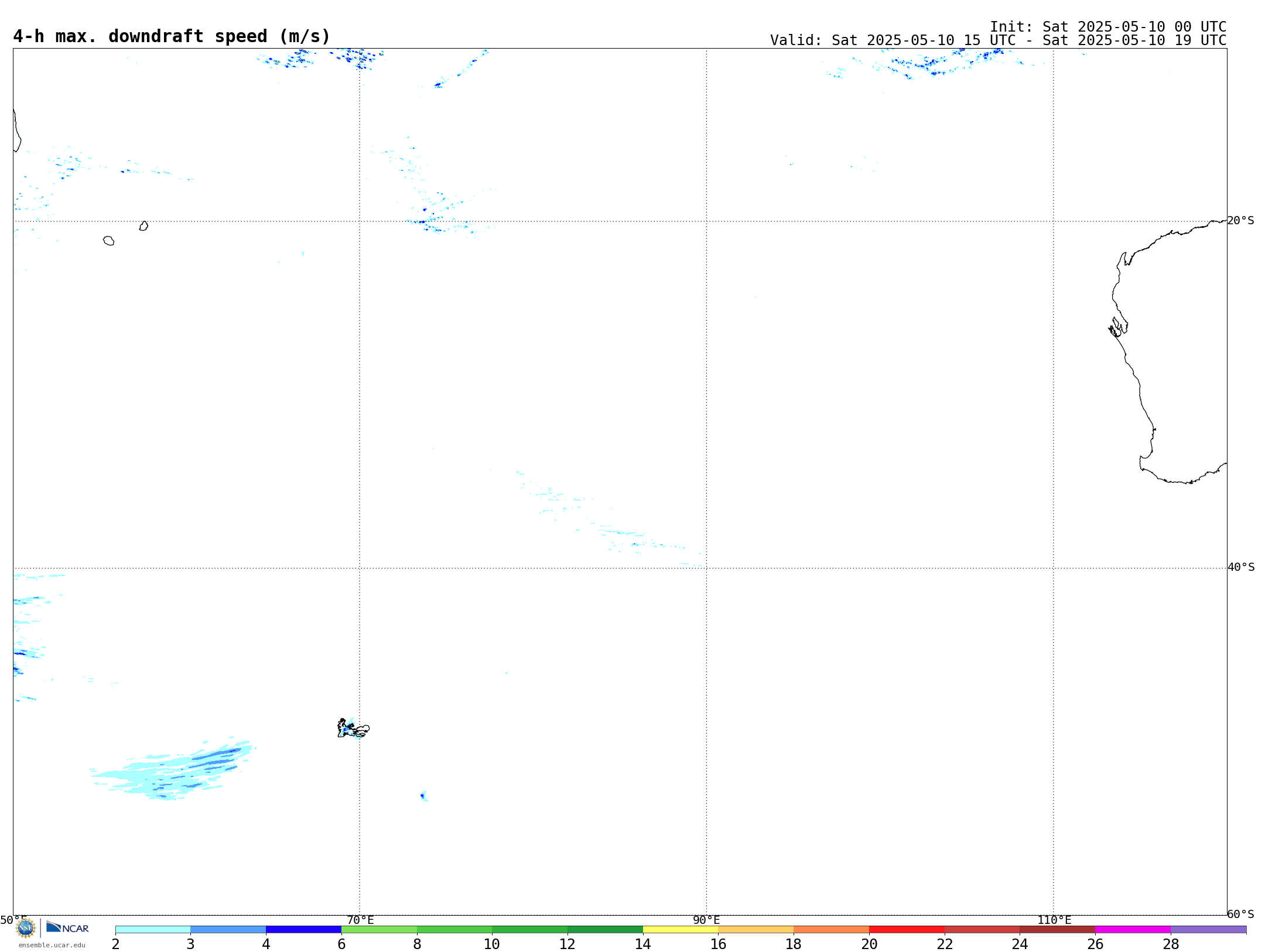Click the light cyan 2–3 m/s swatch

pyautogui.click(x=153, y=930)
